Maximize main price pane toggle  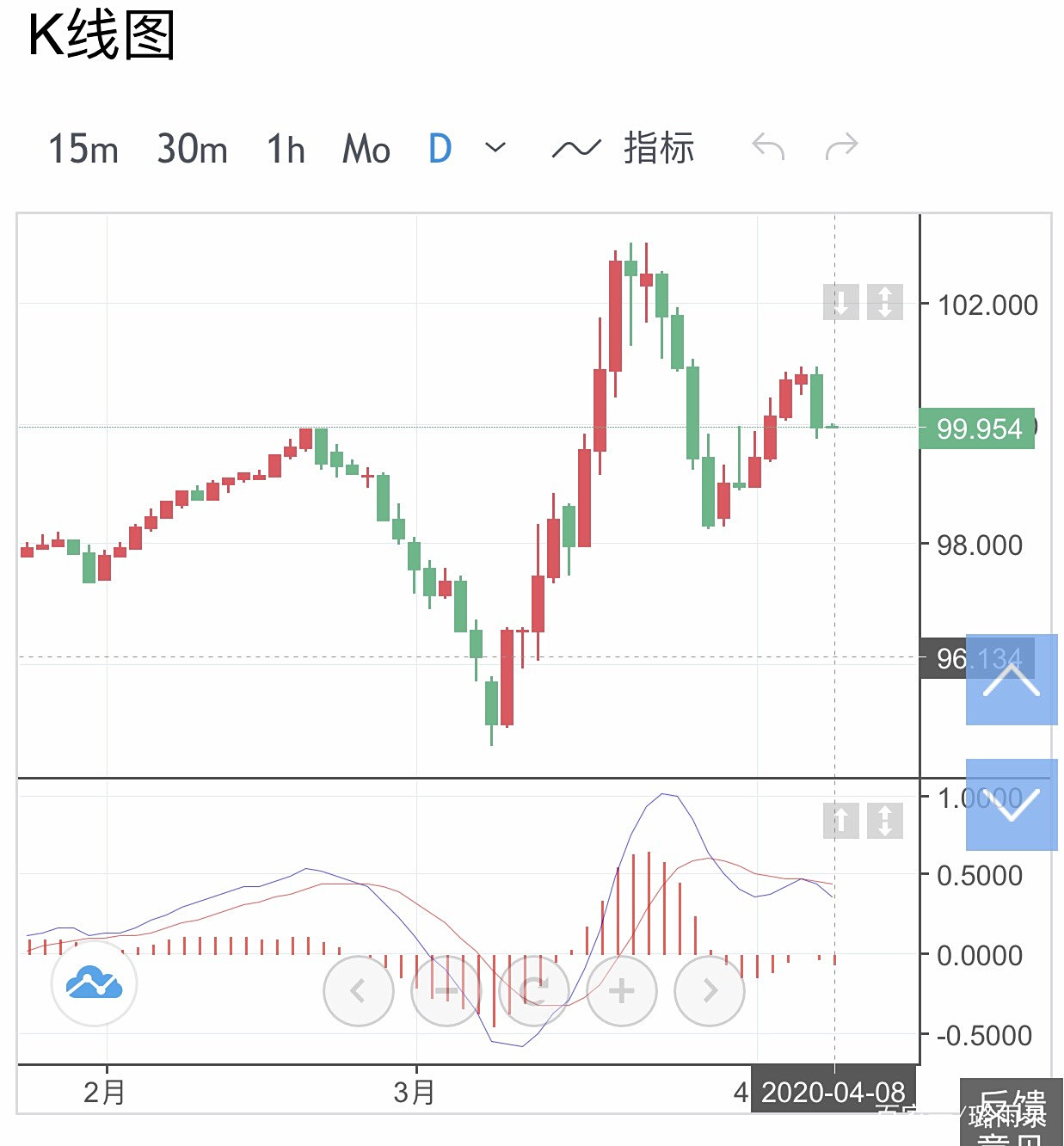885,302
